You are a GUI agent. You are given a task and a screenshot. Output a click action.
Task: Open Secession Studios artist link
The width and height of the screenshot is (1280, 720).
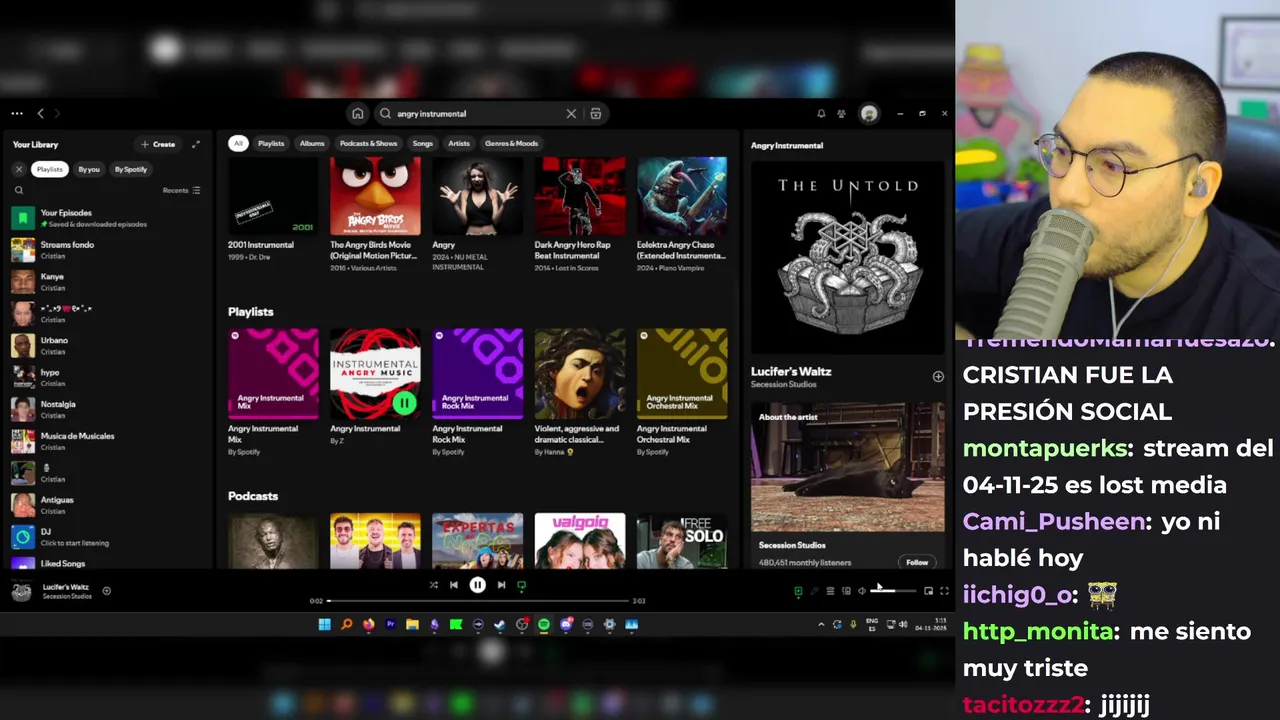[x=783, y=384]
